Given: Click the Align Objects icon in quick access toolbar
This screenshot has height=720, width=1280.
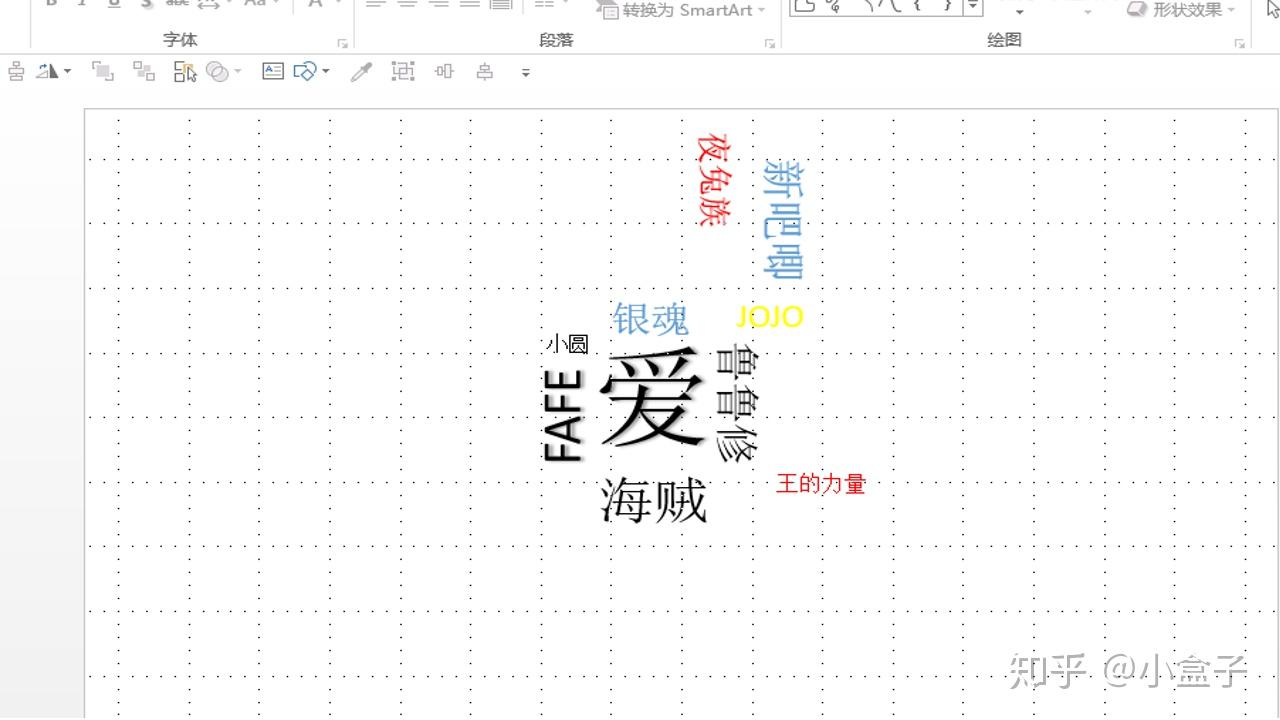Looking at the screenshot, I should click(x=16, y=72).
